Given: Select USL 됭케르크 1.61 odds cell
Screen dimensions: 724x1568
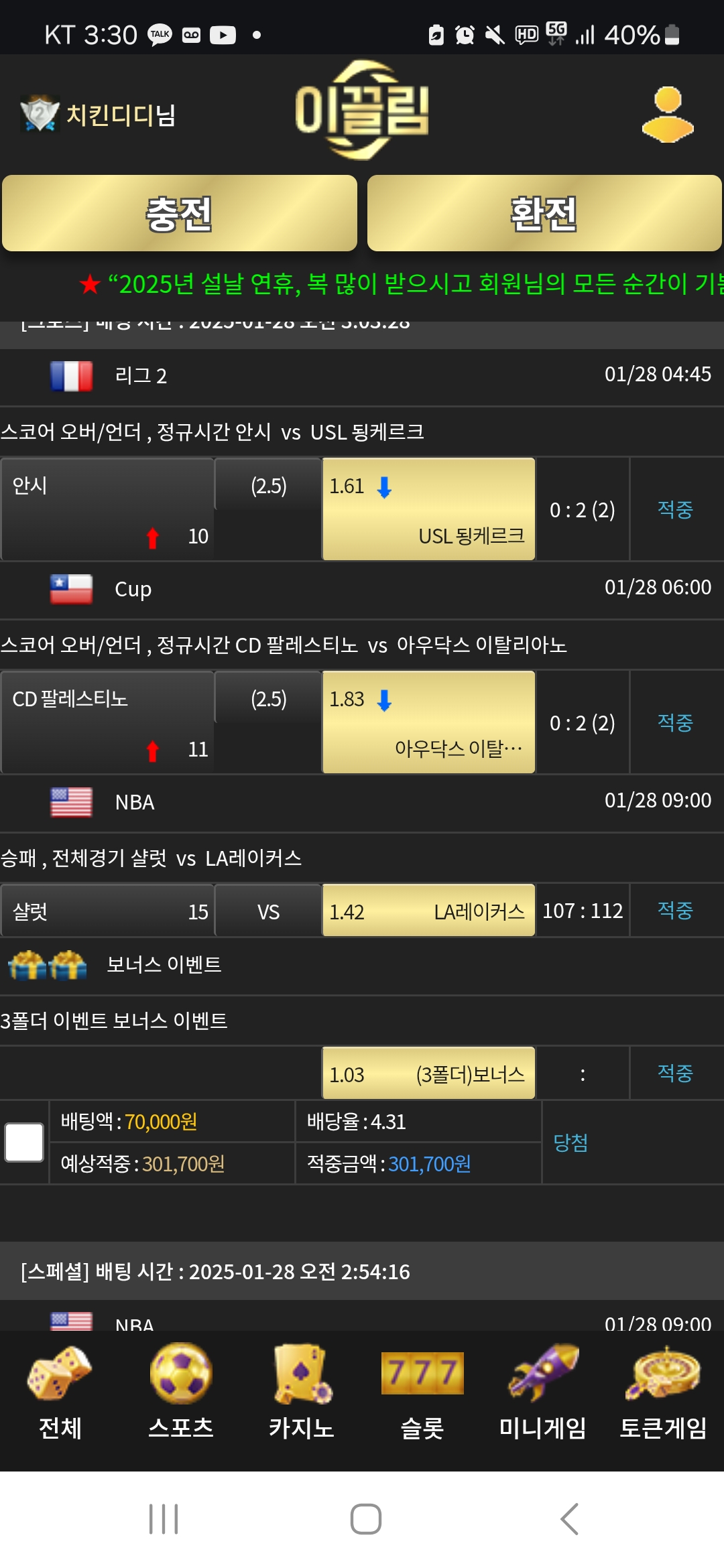Looking at the screenshot, I should tap(428, 509).
